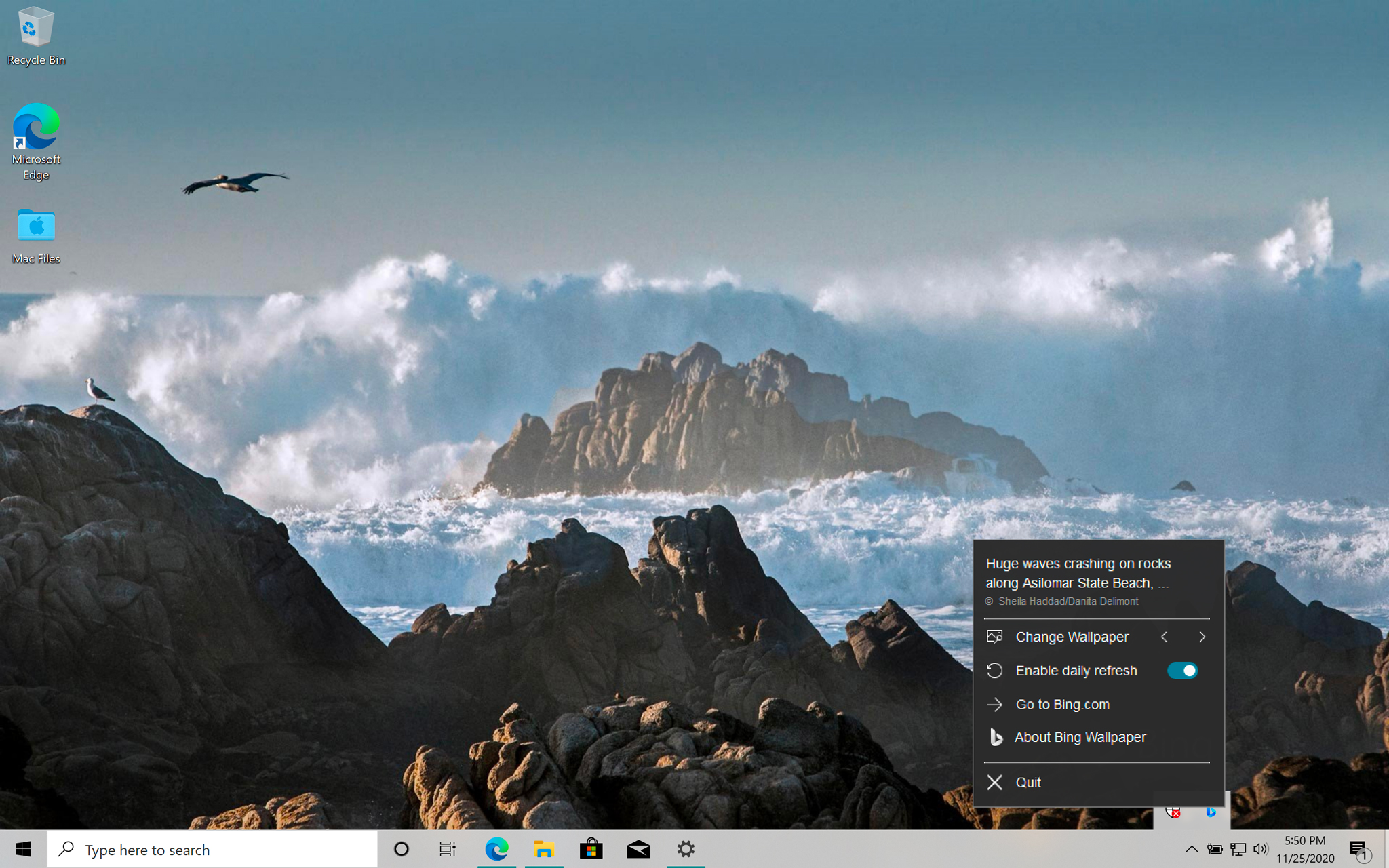Open Windows Settings gear icon
Screen dimensions: 1389x868
(685, 849)
